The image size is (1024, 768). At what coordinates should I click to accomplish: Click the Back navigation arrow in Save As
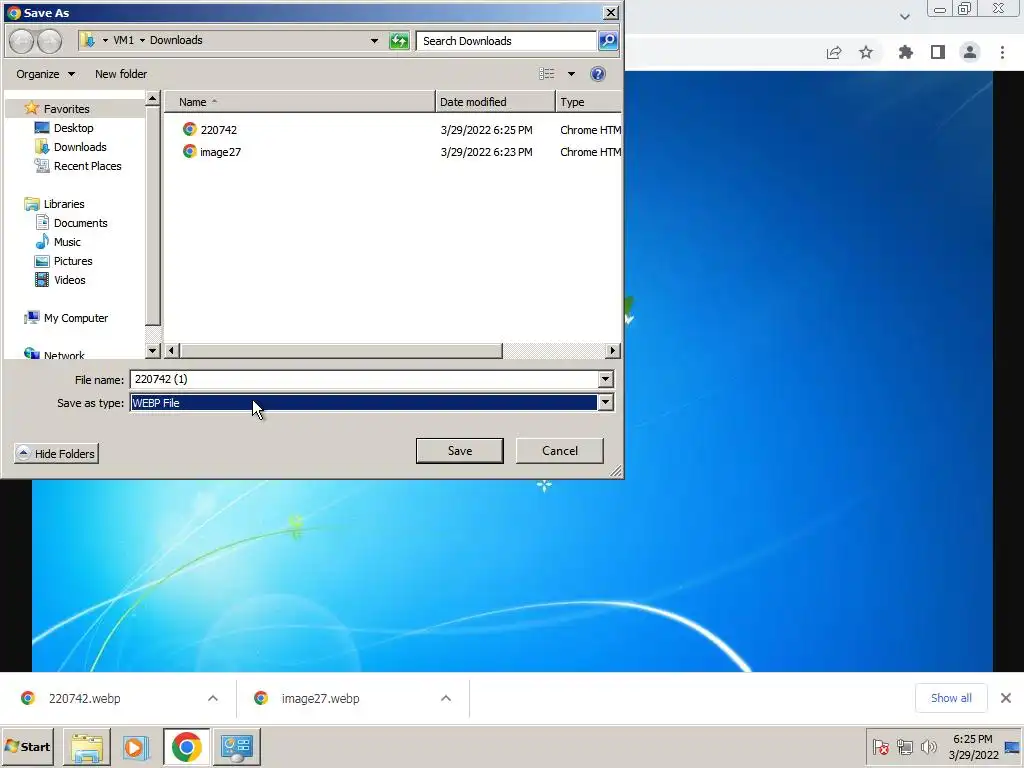[21, 41]
